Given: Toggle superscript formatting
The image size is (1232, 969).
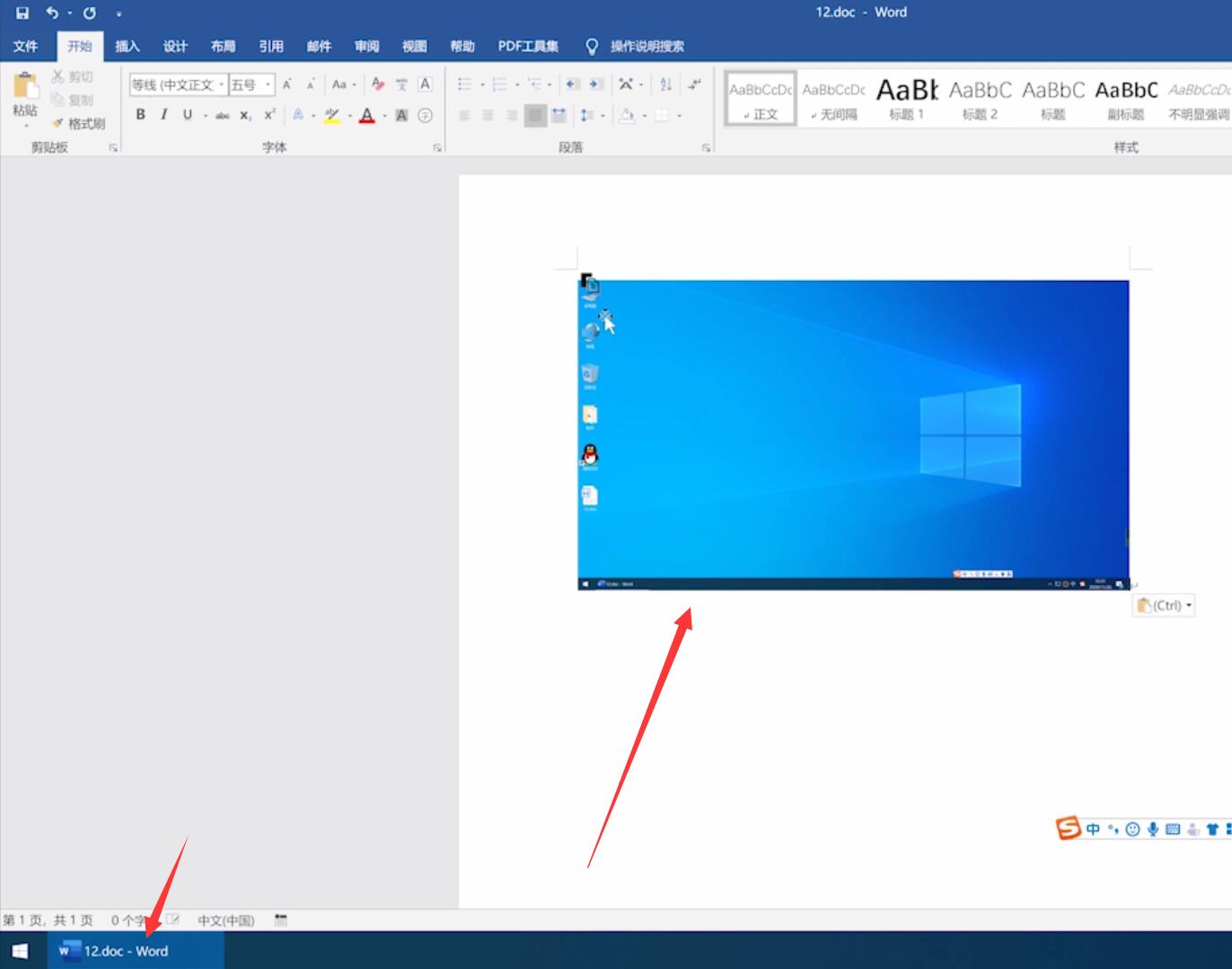Looking at the screenshot, I should [x=269, y=114].
